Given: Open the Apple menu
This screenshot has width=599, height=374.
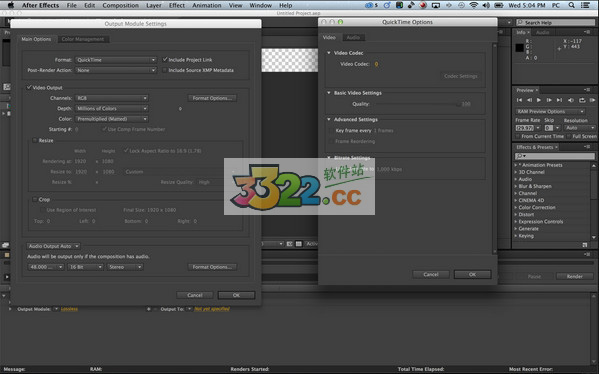Looking at the screenshot, I should [x=11, y=5].
